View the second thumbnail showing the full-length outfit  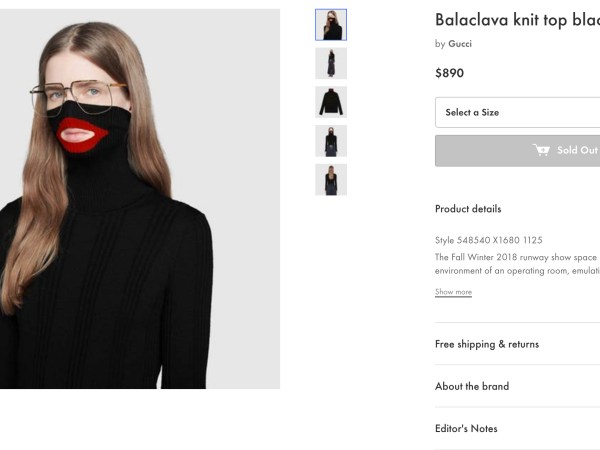(x=331, y=63)
